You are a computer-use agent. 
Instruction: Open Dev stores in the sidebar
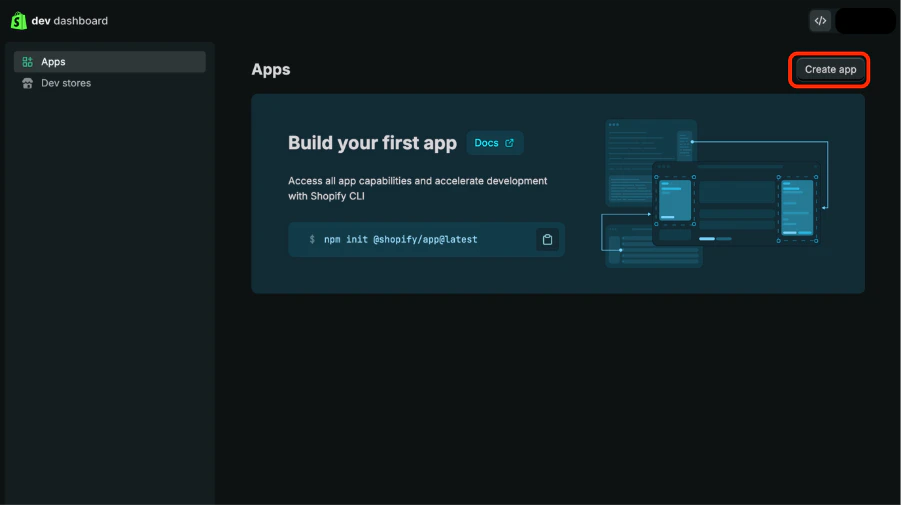(x=110, y=83)
